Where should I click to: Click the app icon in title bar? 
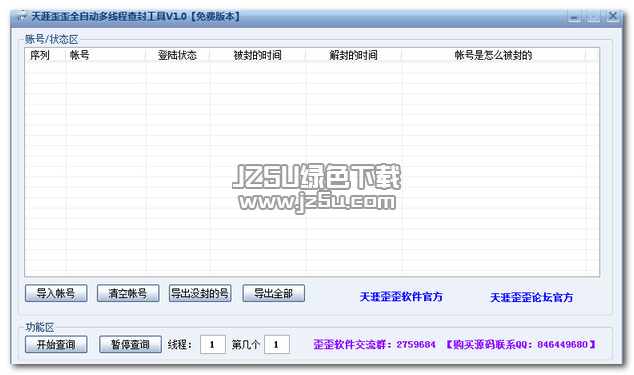(x=22, y=17)
